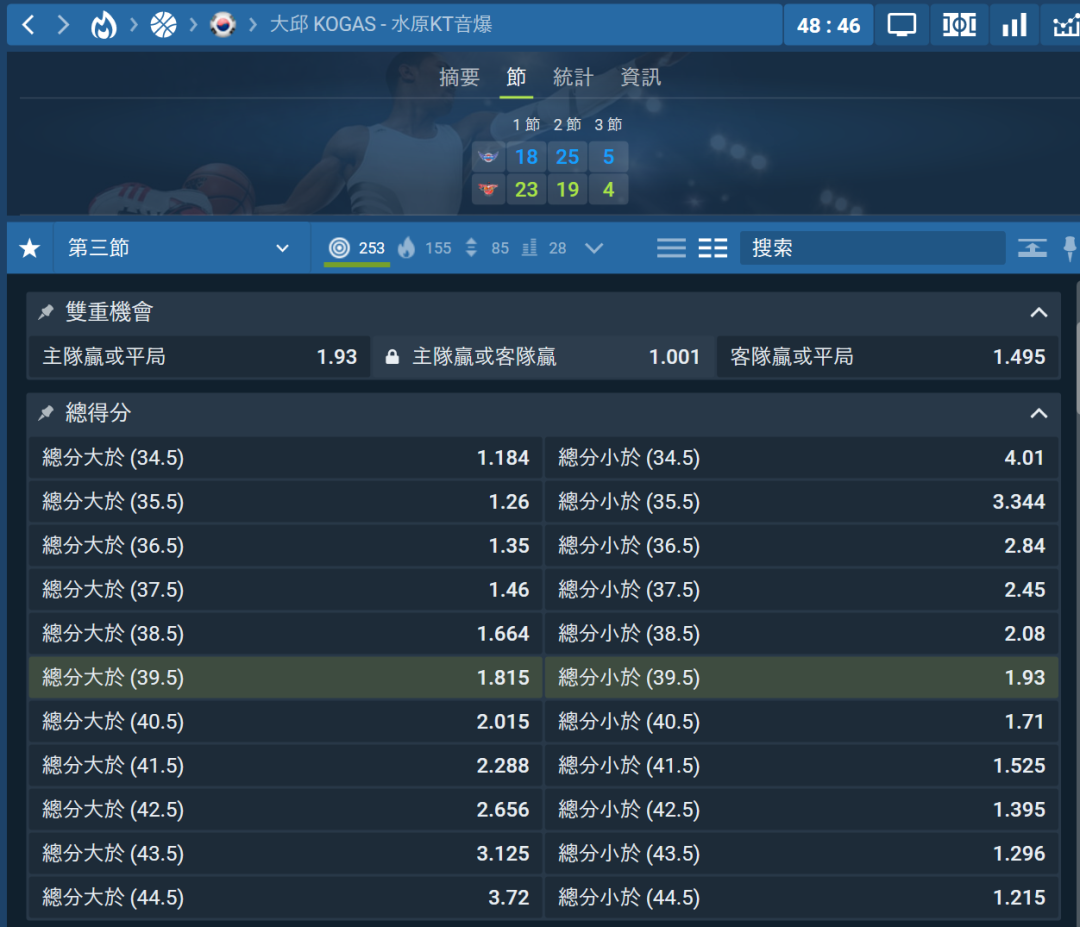Screen dimensions: 1080x927
Task: Collapse all markets using the top-arrow icon
Action: click(1032, 248)
